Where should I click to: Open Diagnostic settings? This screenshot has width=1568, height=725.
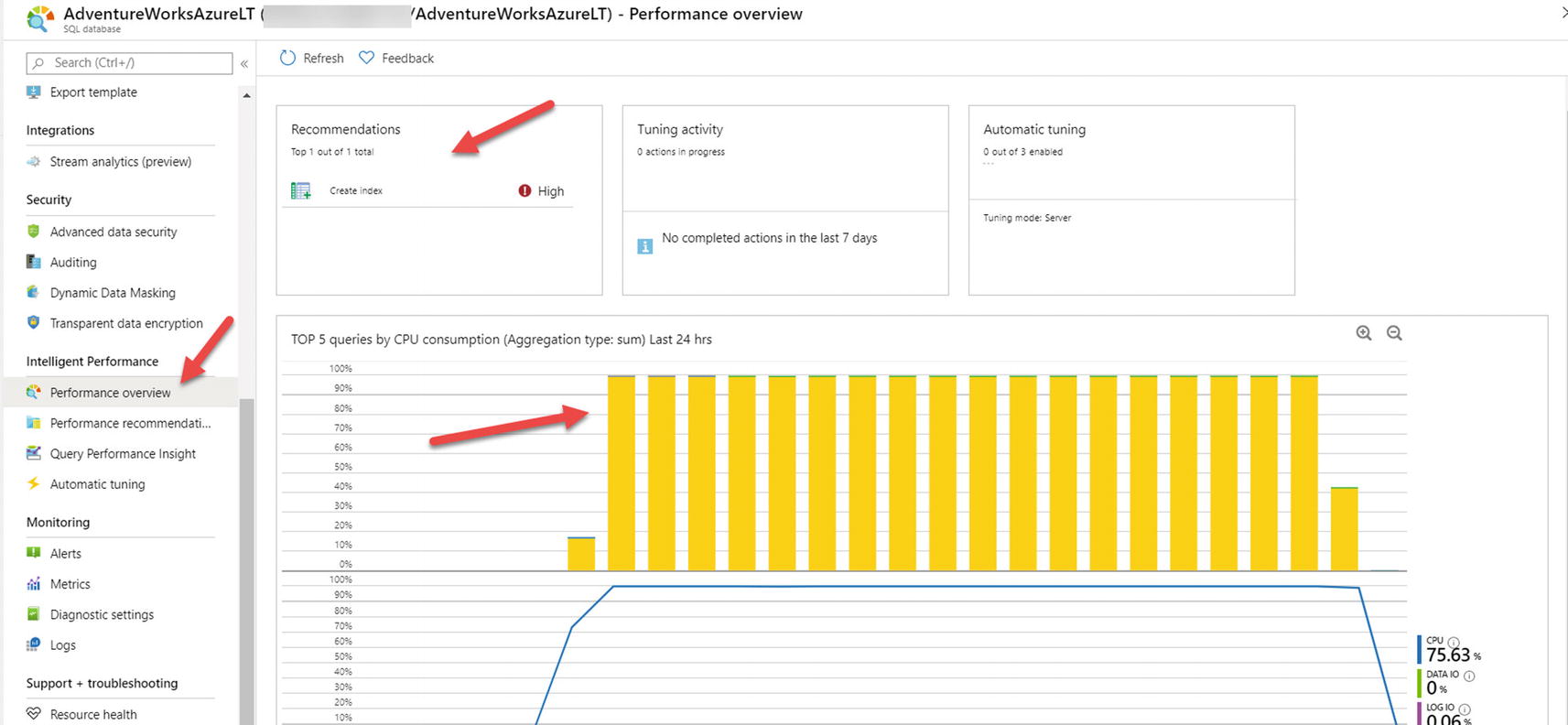point(102,615)
